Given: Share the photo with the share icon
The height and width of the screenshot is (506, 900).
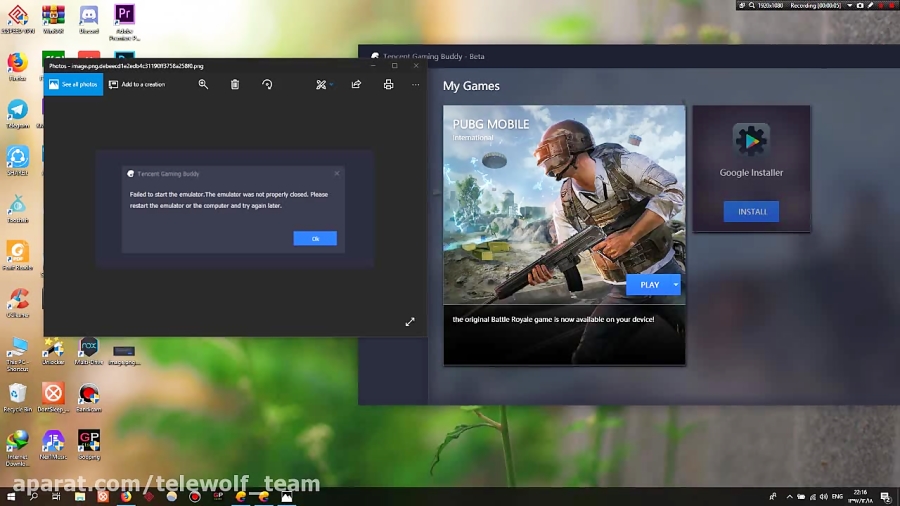Looking at the screenshot, I should tap(356, 84).
